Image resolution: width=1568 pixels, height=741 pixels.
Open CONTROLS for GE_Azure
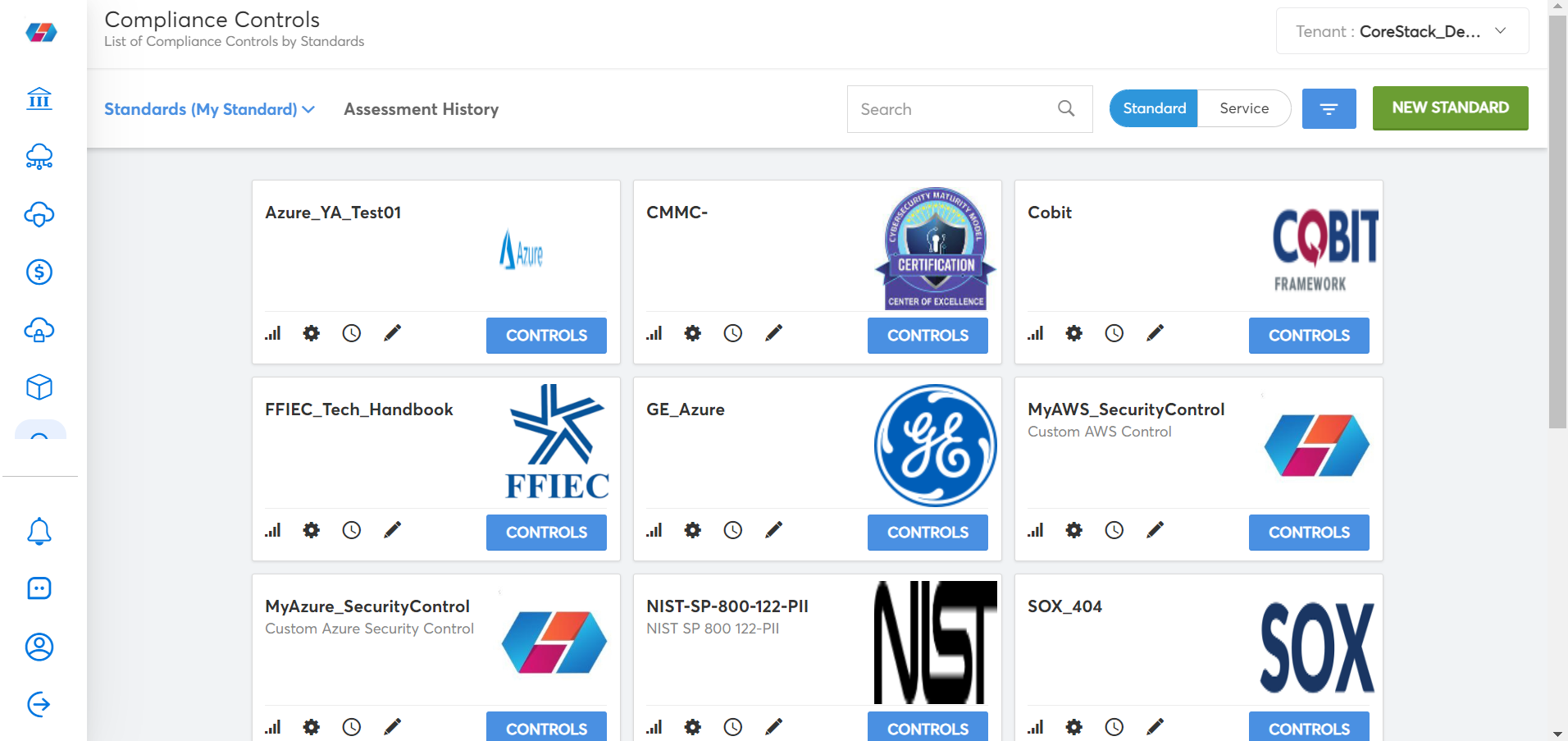[928, 533]
